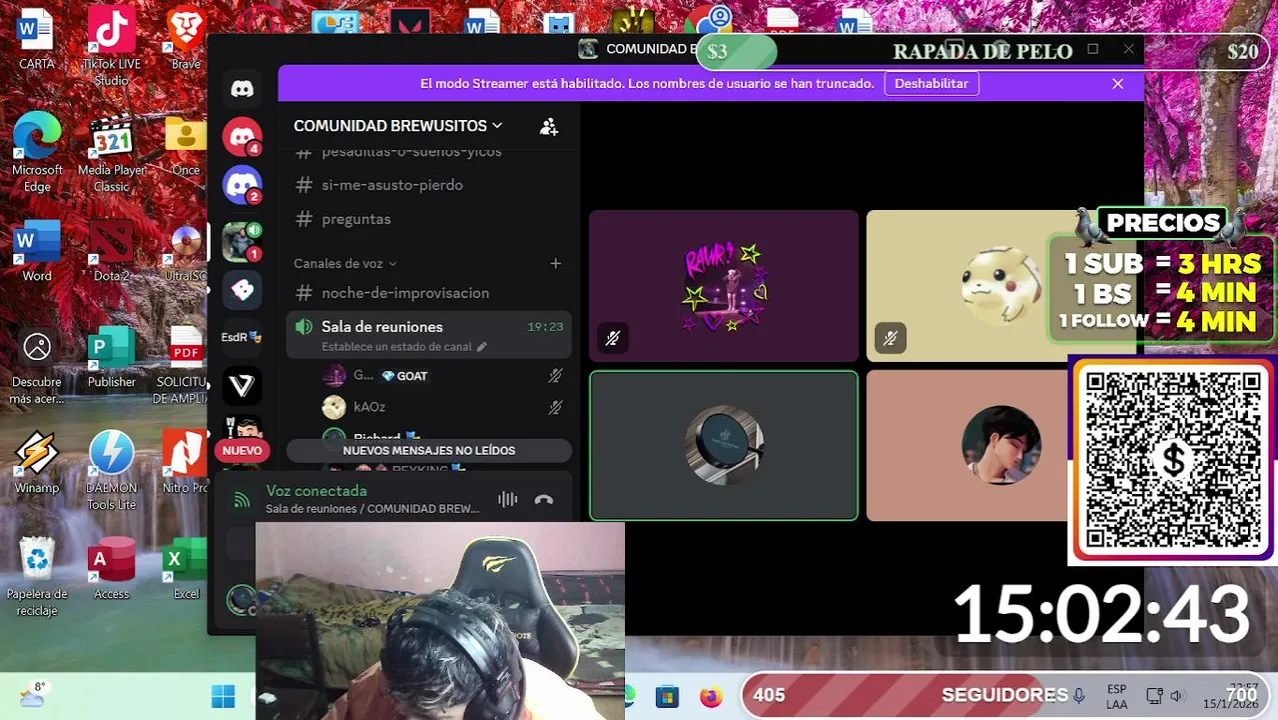1278x720 pixels.
Task: Open Windows Start menu
Action: click(223, 696)
